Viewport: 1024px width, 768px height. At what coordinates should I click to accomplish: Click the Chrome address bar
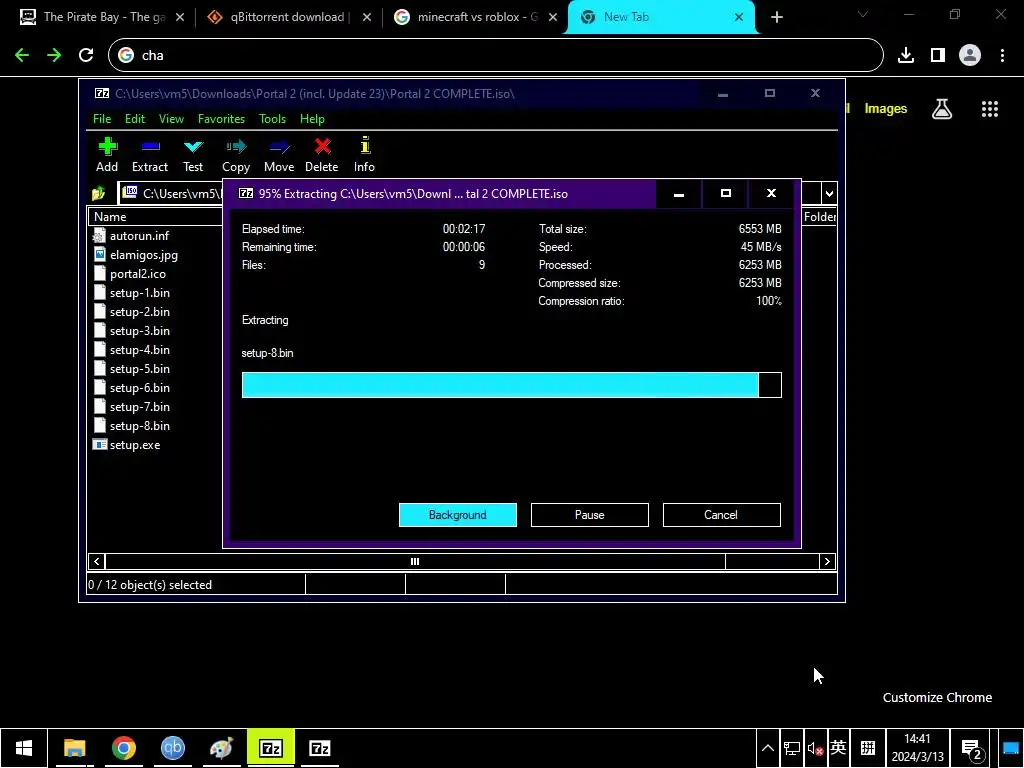point(496,56)
